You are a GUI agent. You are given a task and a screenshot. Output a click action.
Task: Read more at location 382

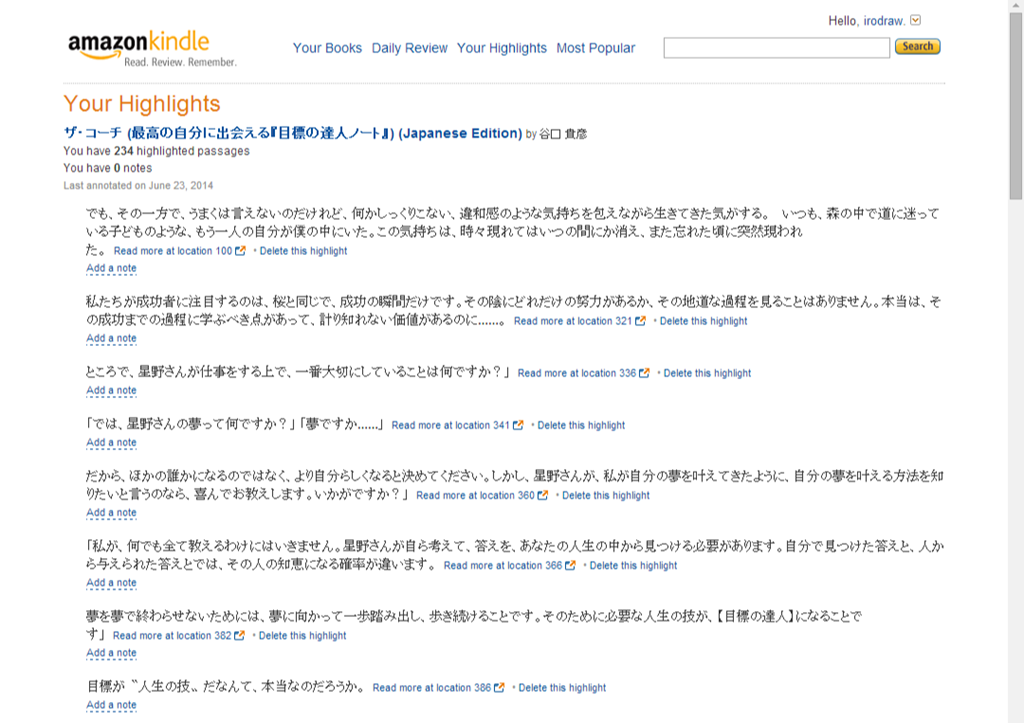pos(172,635)
